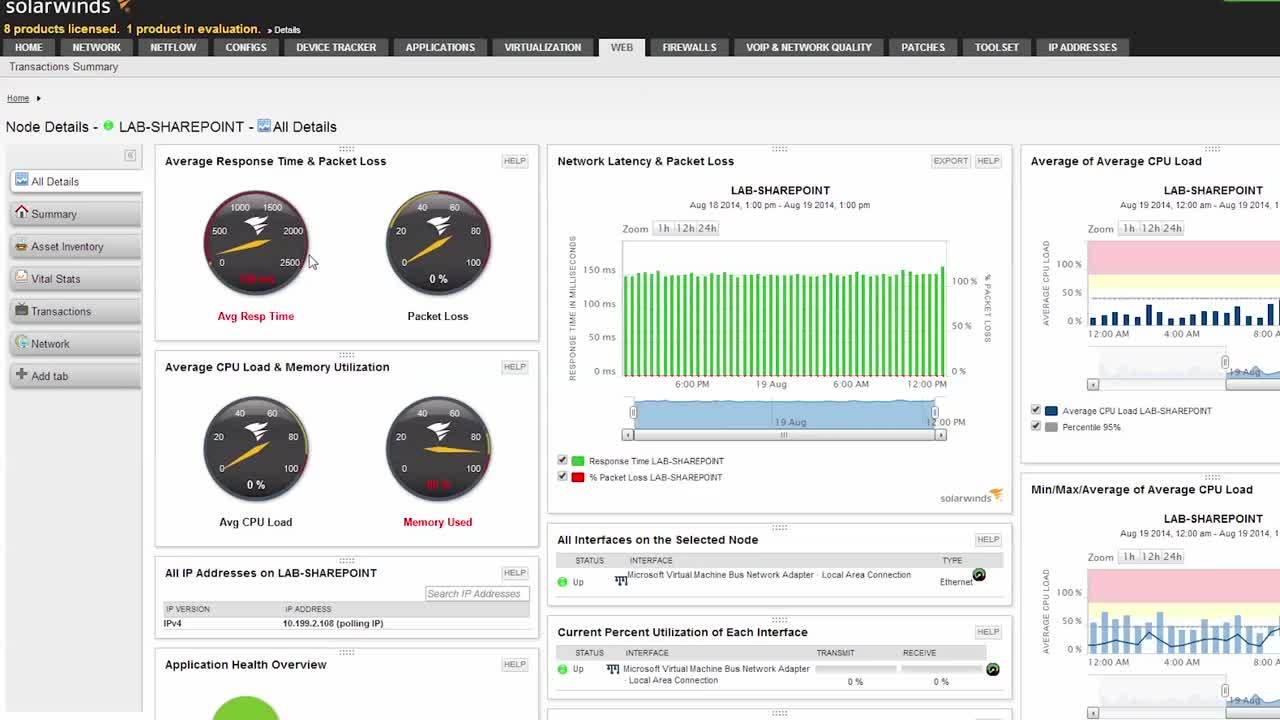Select the Summary tab icon in sidebar

[22, 213]
